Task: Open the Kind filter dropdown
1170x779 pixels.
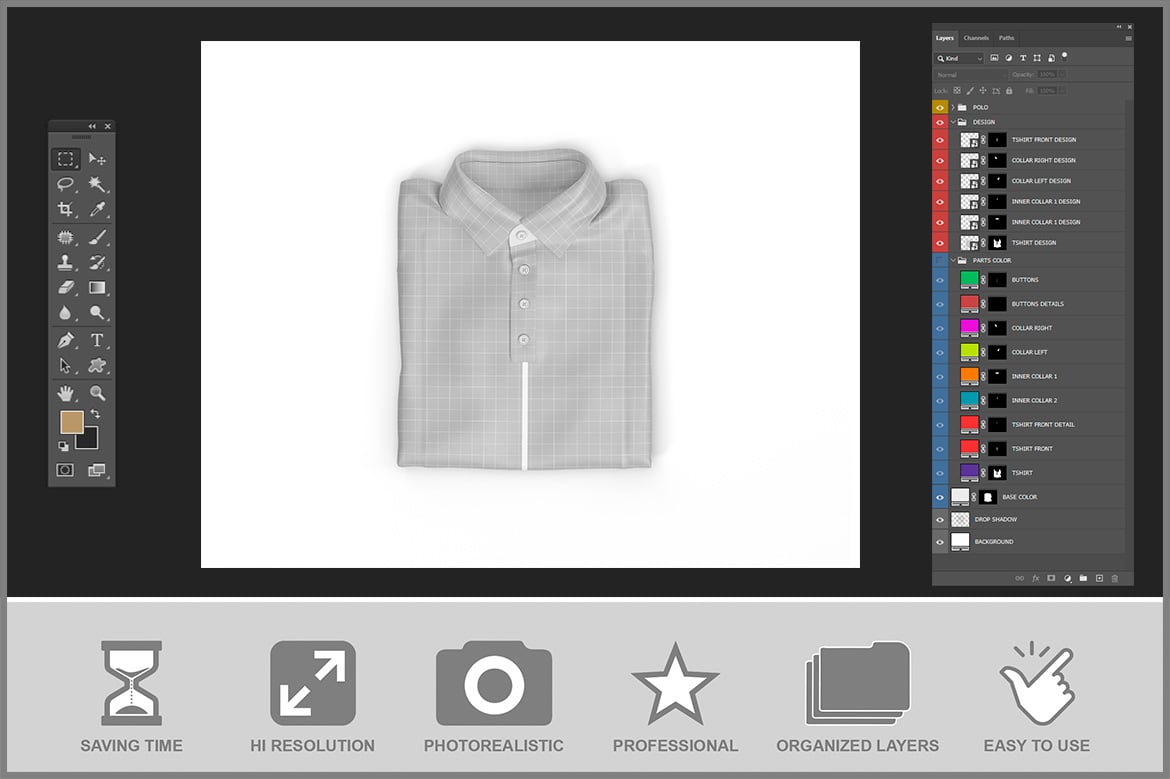Action: click(960, 58)
